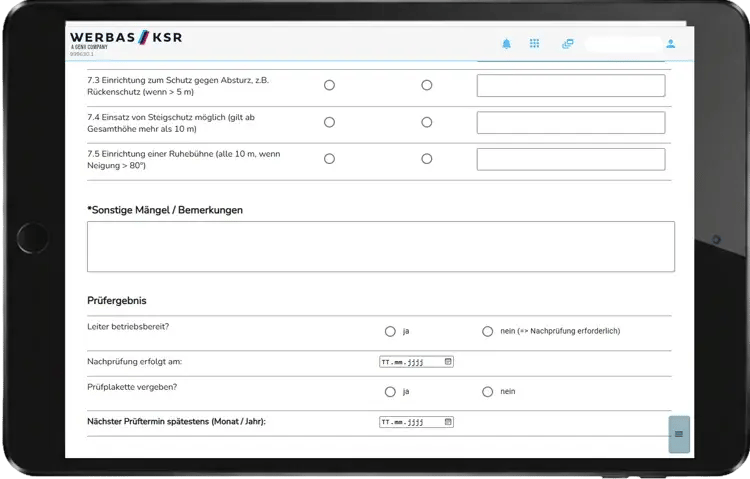Screen dimensions: 750x479
Task: Select 'nein' for Prüfplakette vergeben
Action: 488,392
